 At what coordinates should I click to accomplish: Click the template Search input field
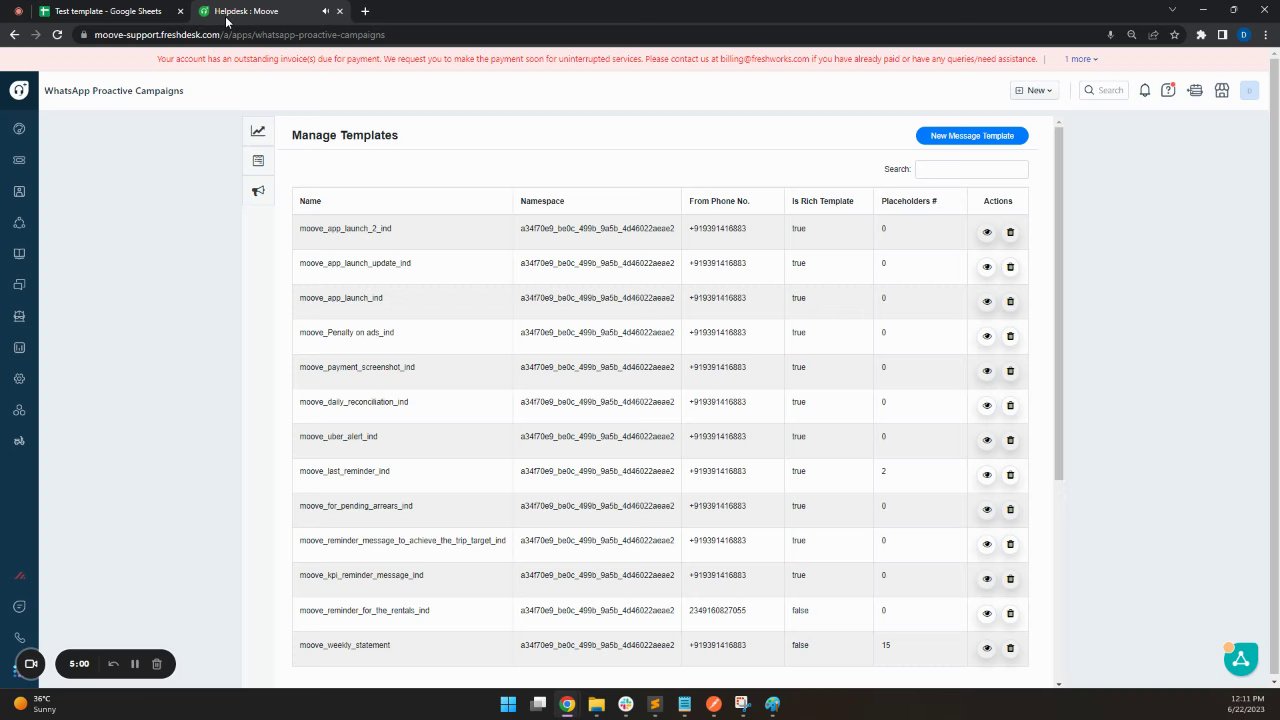(971, 169)
